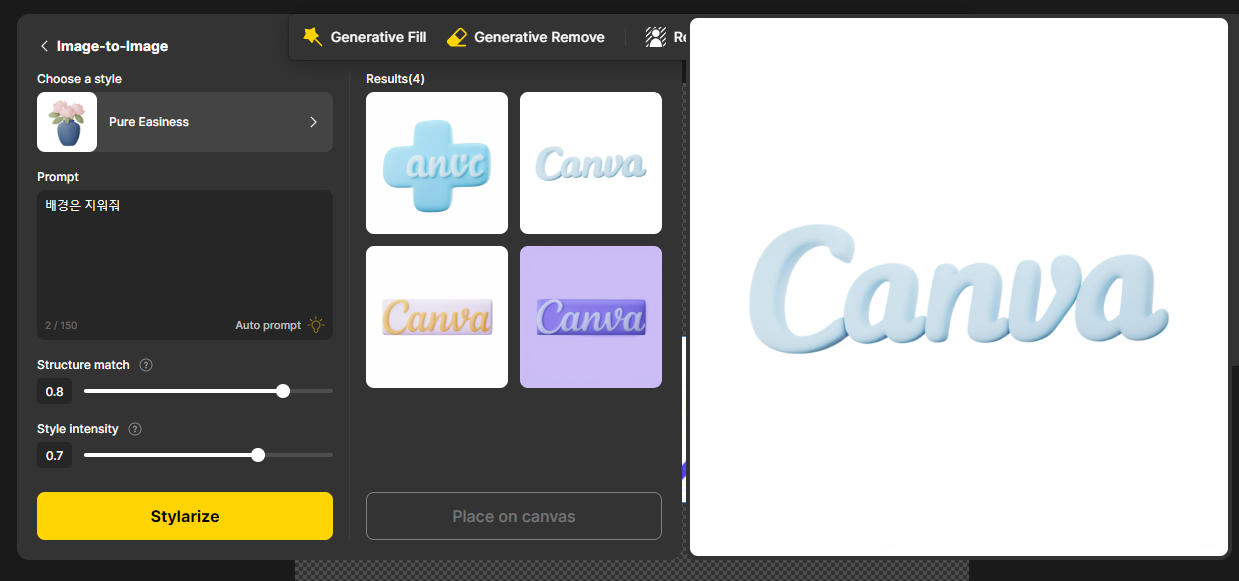
Task: Click the Auto prompt text link
Action: [x=268, y=325]
